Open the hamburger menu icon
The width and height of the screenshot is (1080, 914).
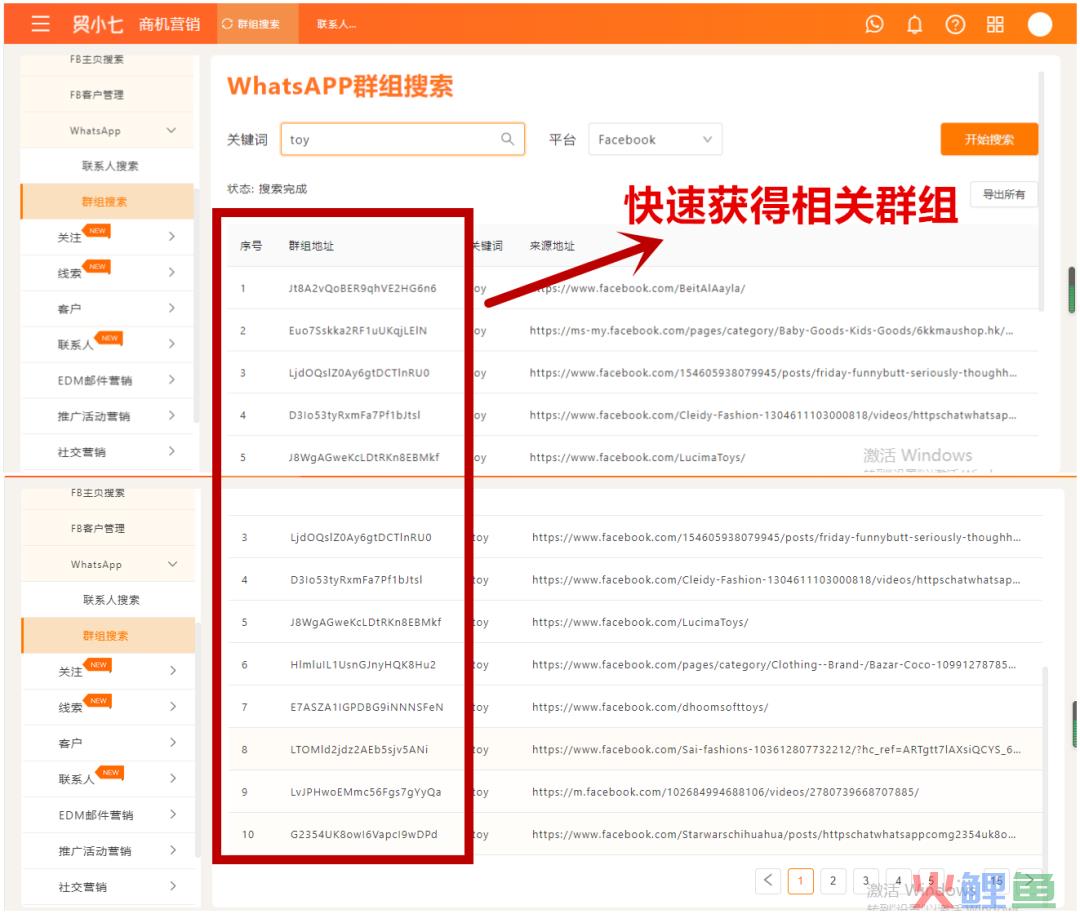click(x=41, y=24)
